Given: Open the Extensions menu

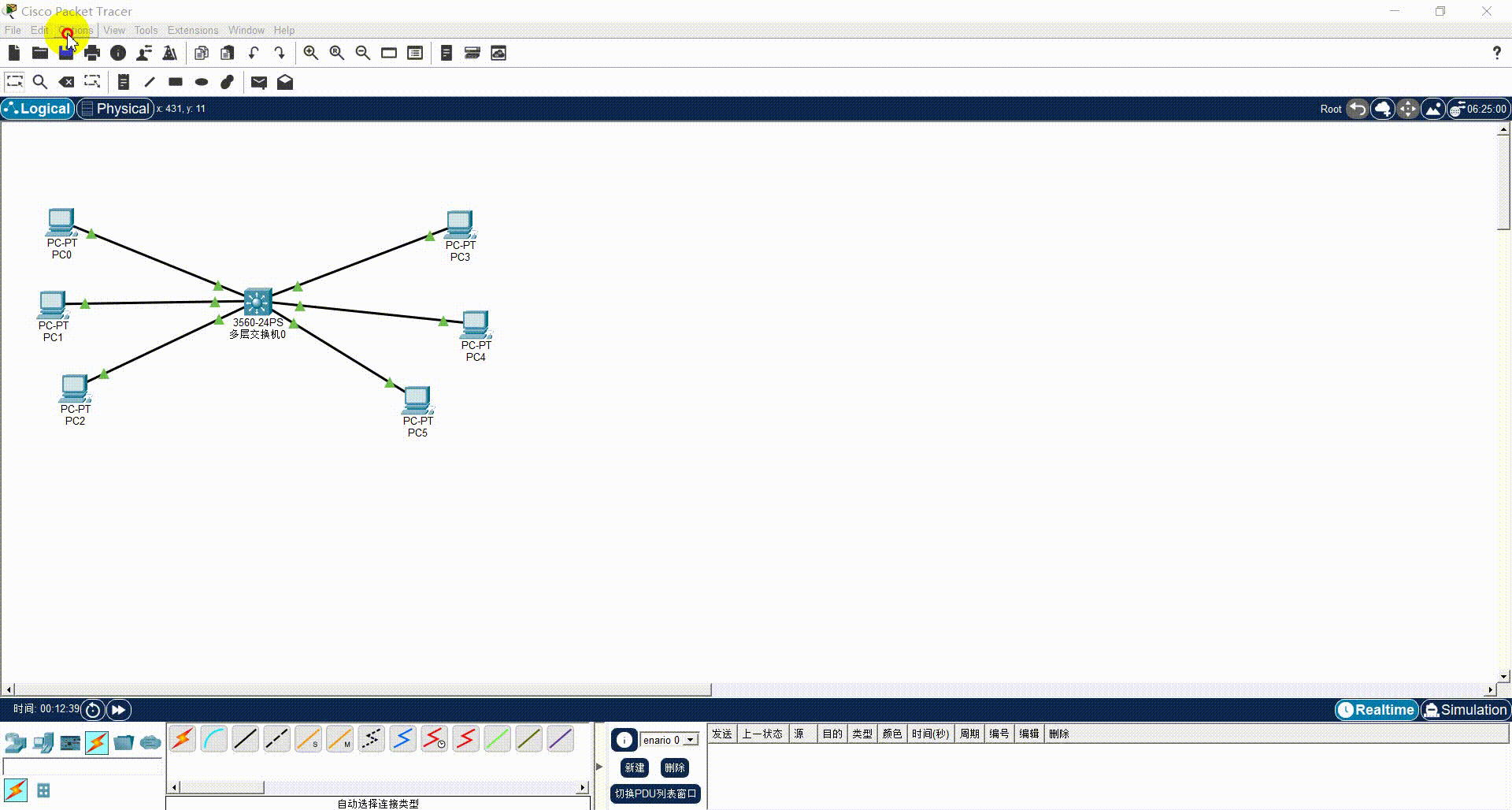Looking at the screenshot, I should pyautogui.click(x=193, y=30).
